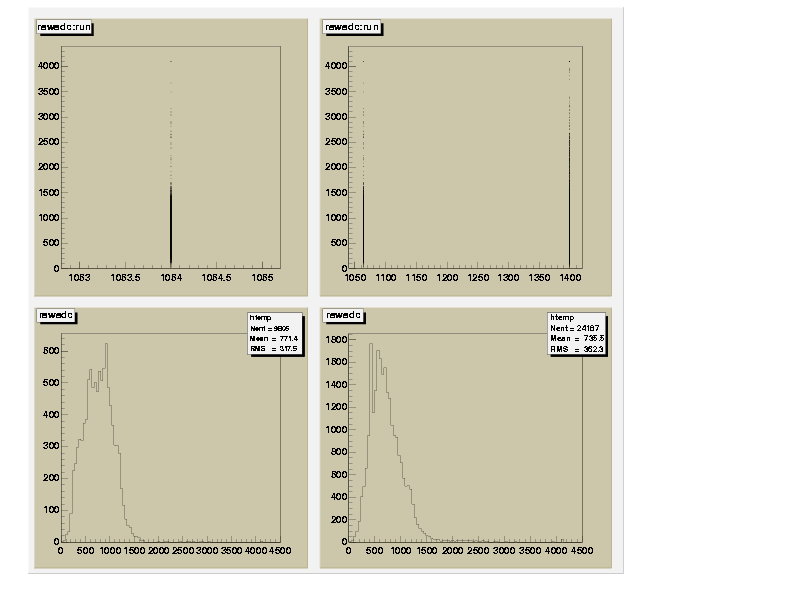Select the 'RMS = 317.5' statistics line

[274, 348]
